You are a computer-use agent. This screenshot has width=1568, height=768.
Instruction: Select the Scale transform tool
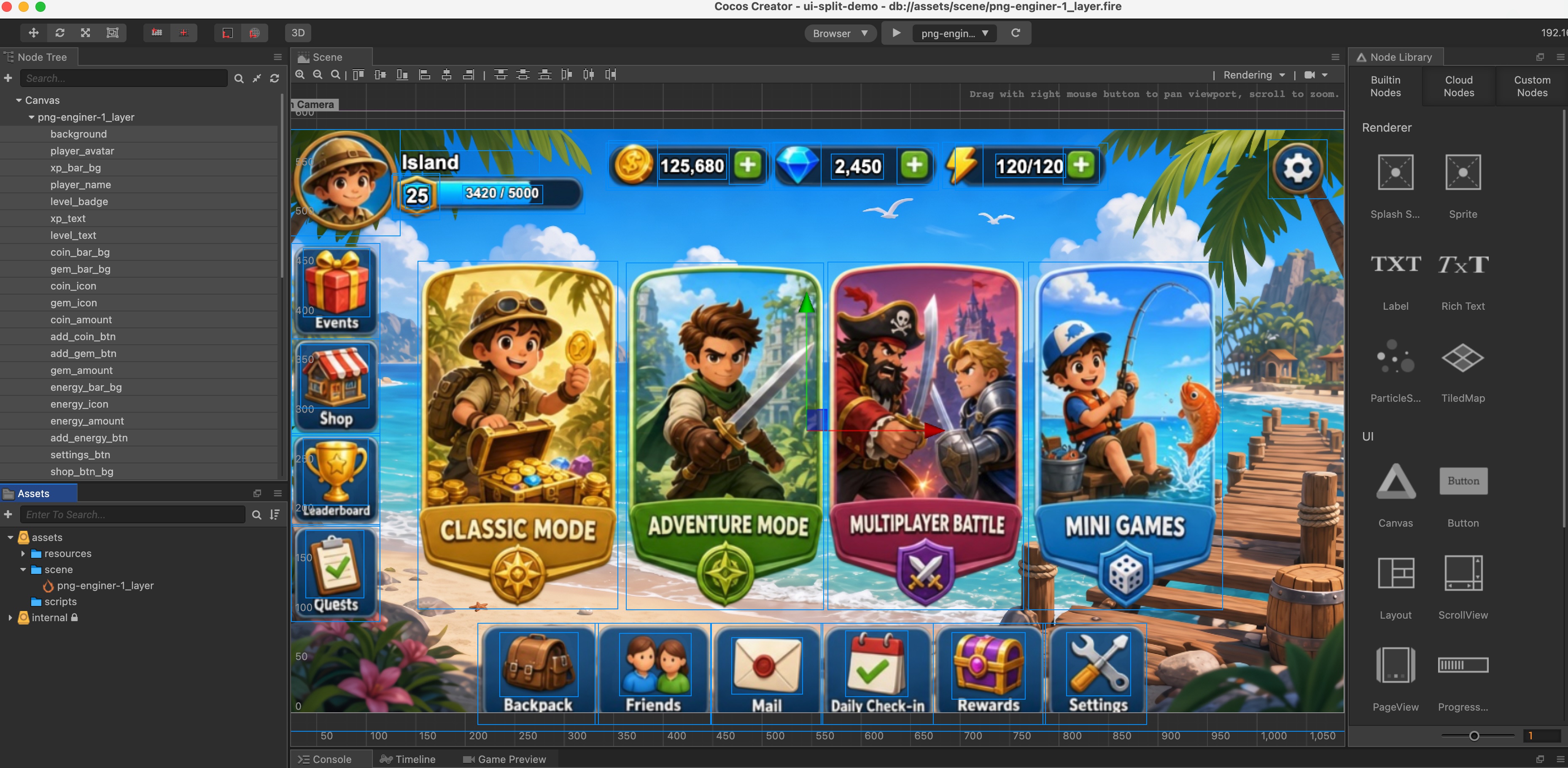(86, 33)
